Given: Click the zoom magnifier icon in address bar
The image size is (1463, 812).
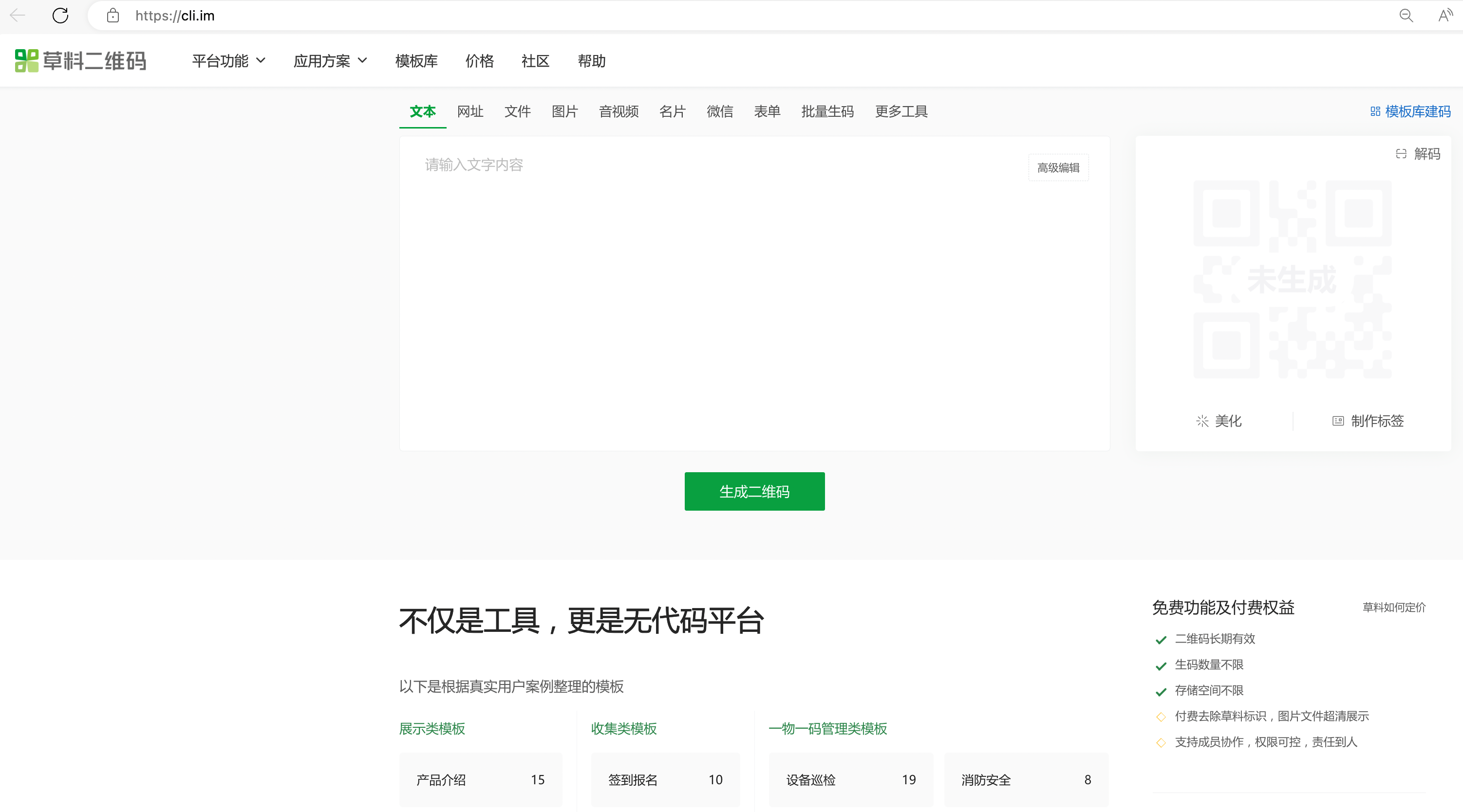Looking at the screenshot, I should [1406, 15].
